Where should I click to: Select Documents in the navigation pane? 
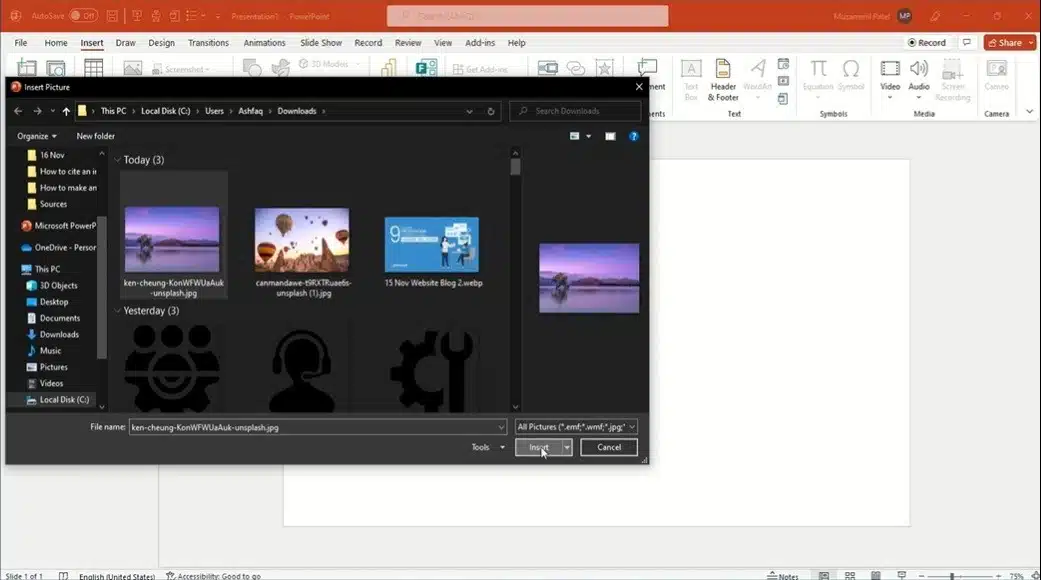coord(59,318)
